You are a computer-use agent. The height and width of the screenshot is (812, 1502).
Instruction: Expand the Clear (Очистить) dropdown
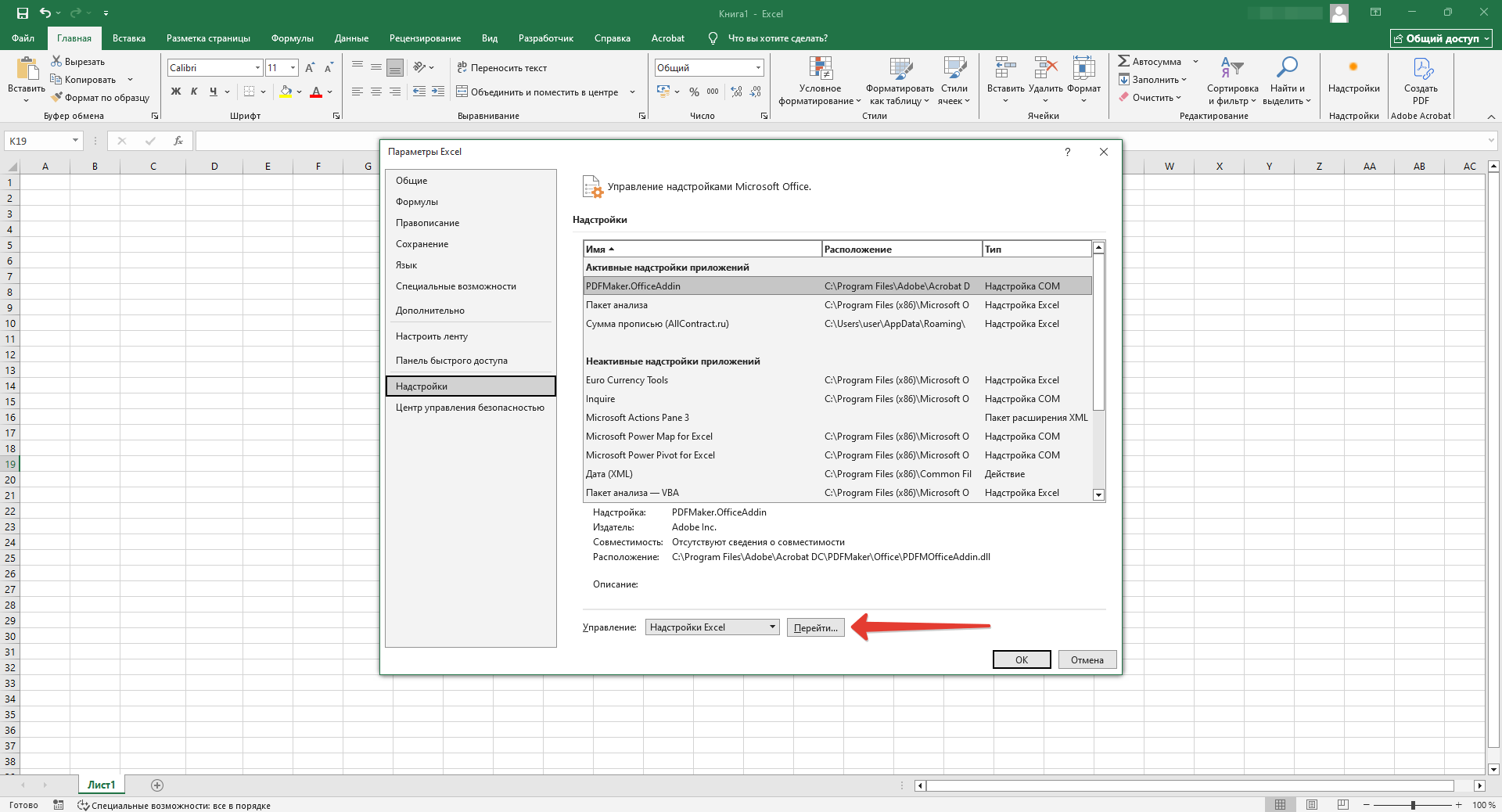point(1178,98)
